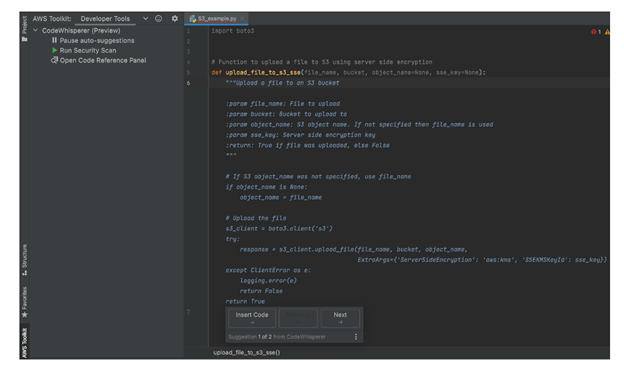Click the Python file icon on S3_example.py tab
Image resolution: width=624 pixels, height=371 pixels.
[193, 18]
